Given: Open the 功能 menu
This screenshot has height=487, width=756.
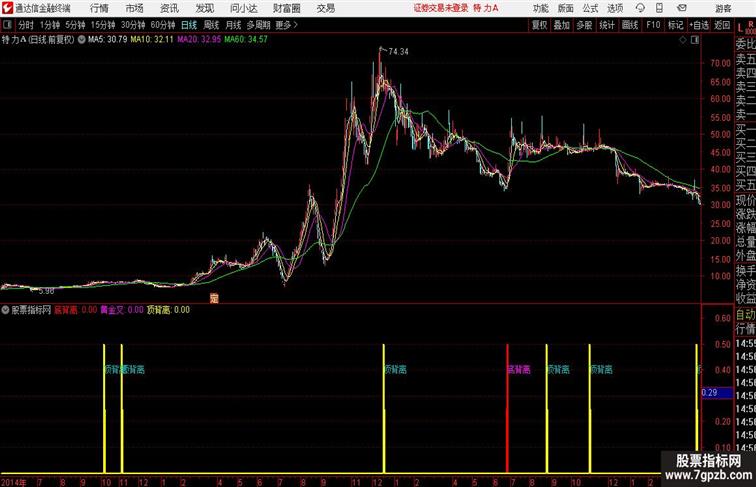Looking at the screenshot, I should click(x=540, y=8).
